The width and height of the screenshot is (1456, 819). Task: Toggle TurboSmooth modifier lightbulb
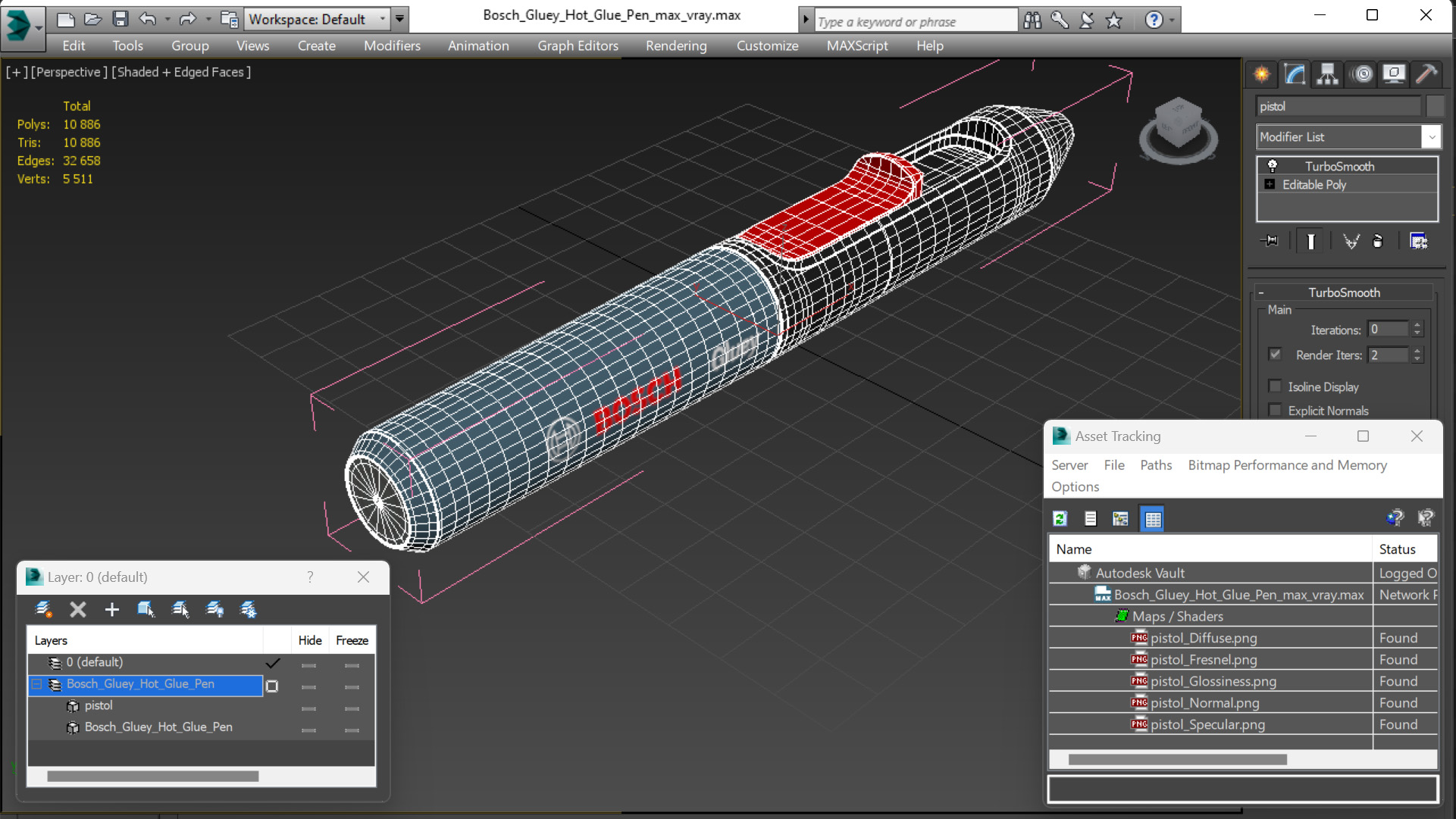1273,166
